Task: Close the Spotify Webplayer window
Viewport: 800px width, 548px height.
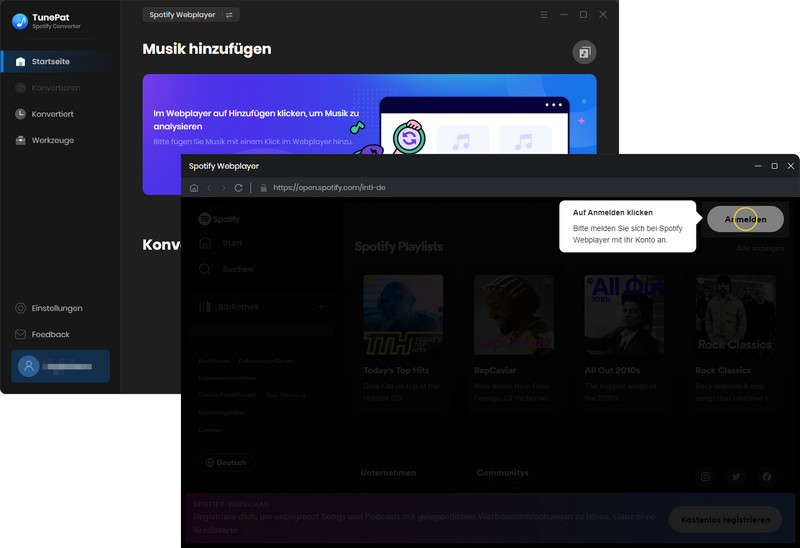Action: pos(791,166)
